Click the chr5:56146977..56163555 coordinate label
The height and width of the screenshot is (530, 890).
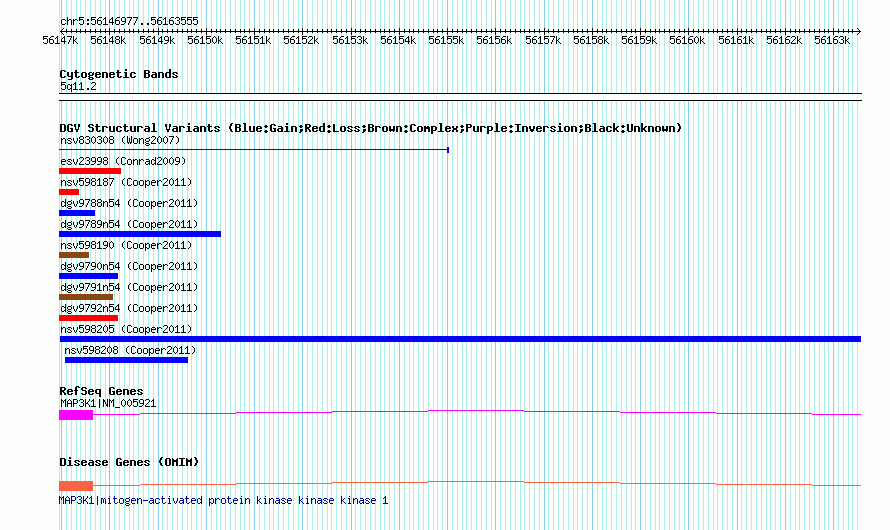coord(129,22)
